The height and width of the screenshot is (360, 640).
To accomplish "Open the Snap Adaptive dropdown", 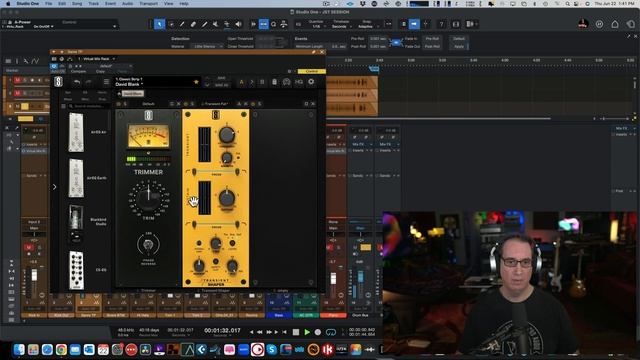I will [367, 27].
